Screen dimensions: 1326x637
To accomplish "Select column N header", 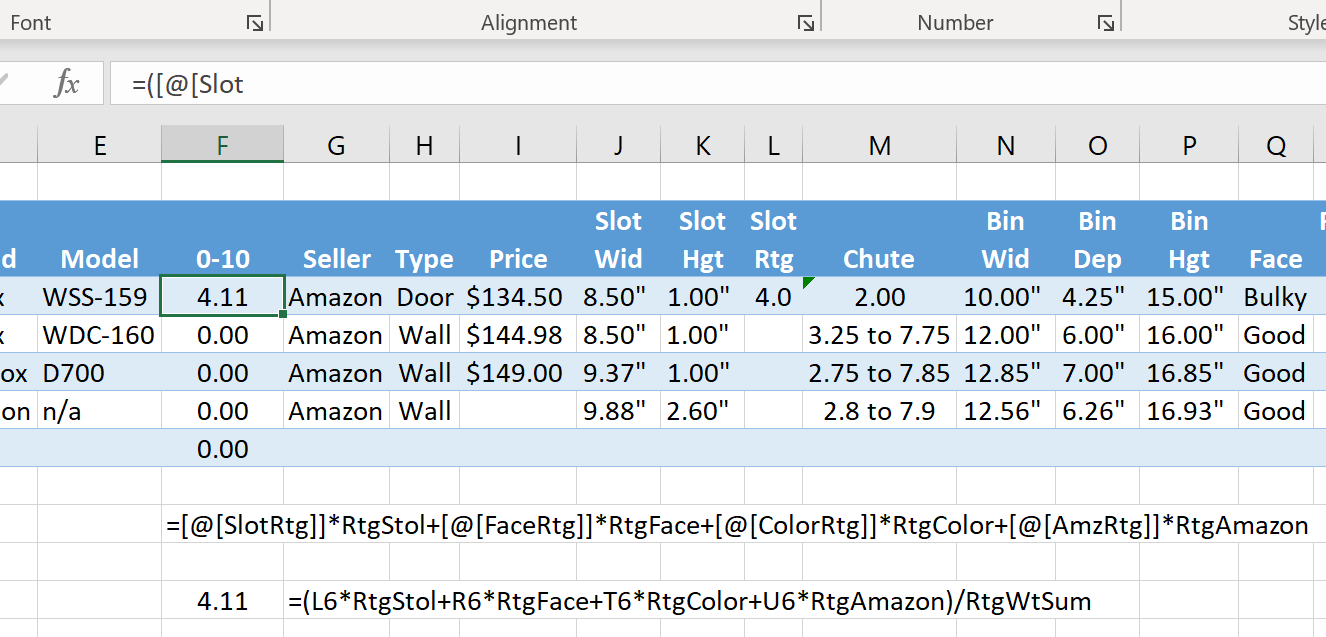I will (1005, 146).
